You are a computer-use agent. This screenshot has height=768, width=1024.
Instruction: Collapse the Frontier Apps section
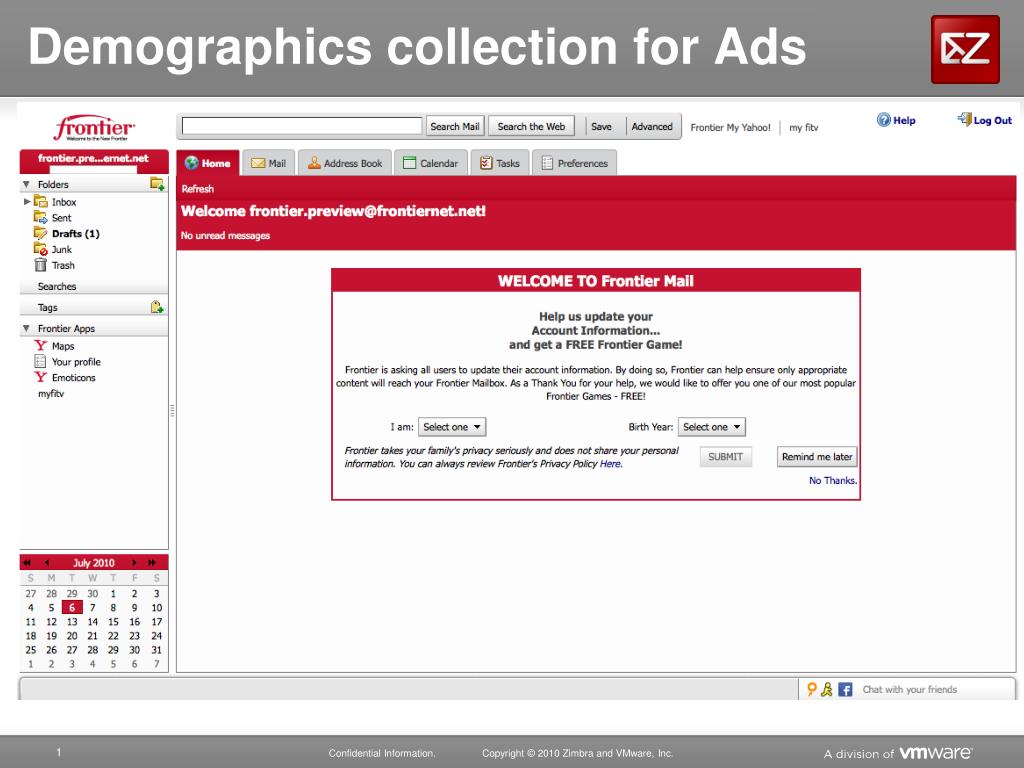click(x=26, y=328)
